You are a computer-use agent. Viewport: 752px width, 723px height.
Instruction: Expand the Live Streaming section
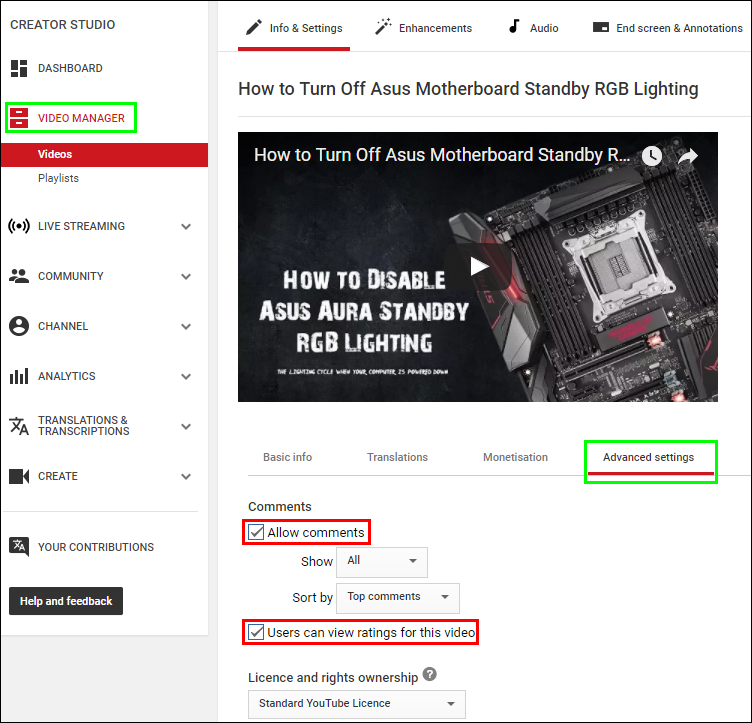(186, 226)
